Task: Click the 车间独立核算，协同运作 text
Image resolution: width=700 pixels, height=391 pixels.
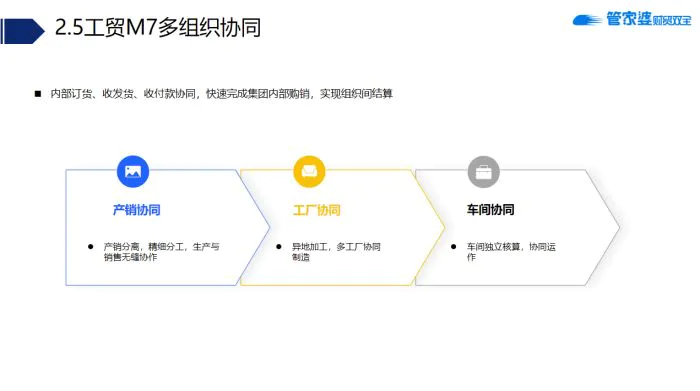Action: click(511, 252)
